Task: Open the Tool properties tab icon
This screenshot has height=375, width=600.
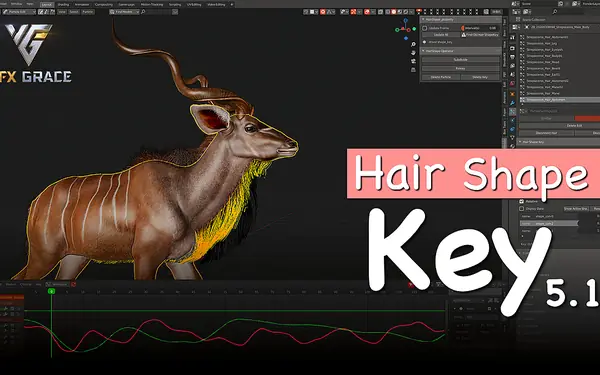Action: 512,38
